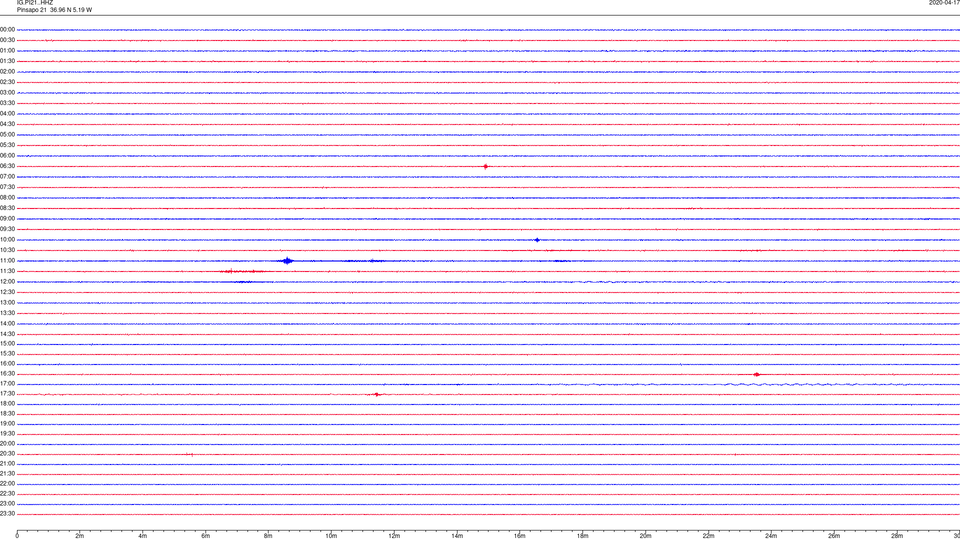Image resolution: width=960 pixels, height=540 pixels.
Task: Click the 10m axis tick label
Action: (x=331, y=536)
